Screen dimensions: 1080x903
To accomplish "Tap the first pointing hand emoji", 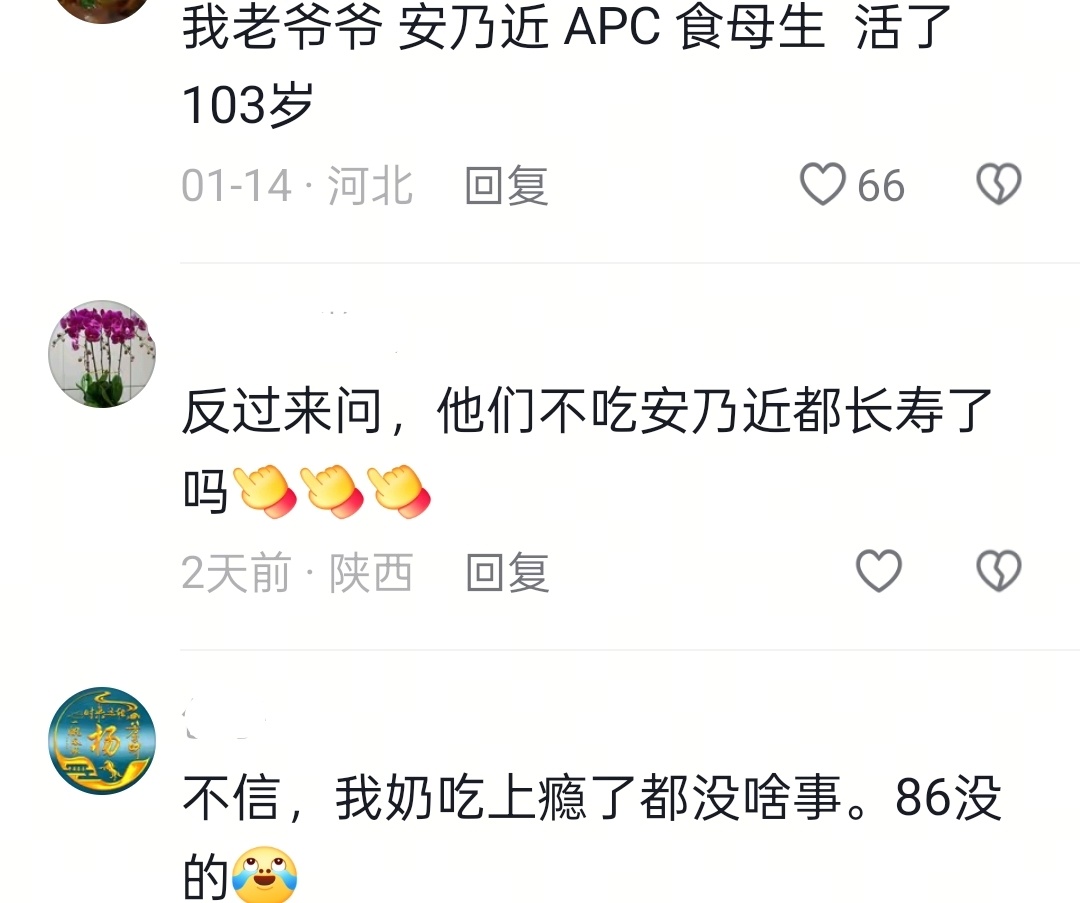I will (265, 491).
